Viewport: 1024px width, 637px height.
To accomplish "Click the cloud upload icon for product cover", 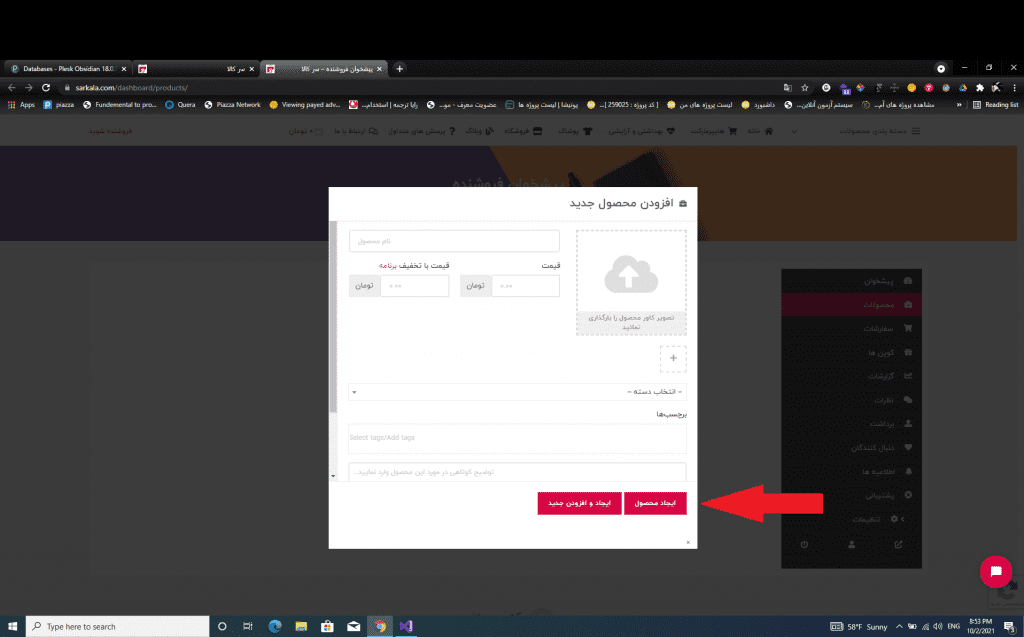I will [x=630, y=273].
